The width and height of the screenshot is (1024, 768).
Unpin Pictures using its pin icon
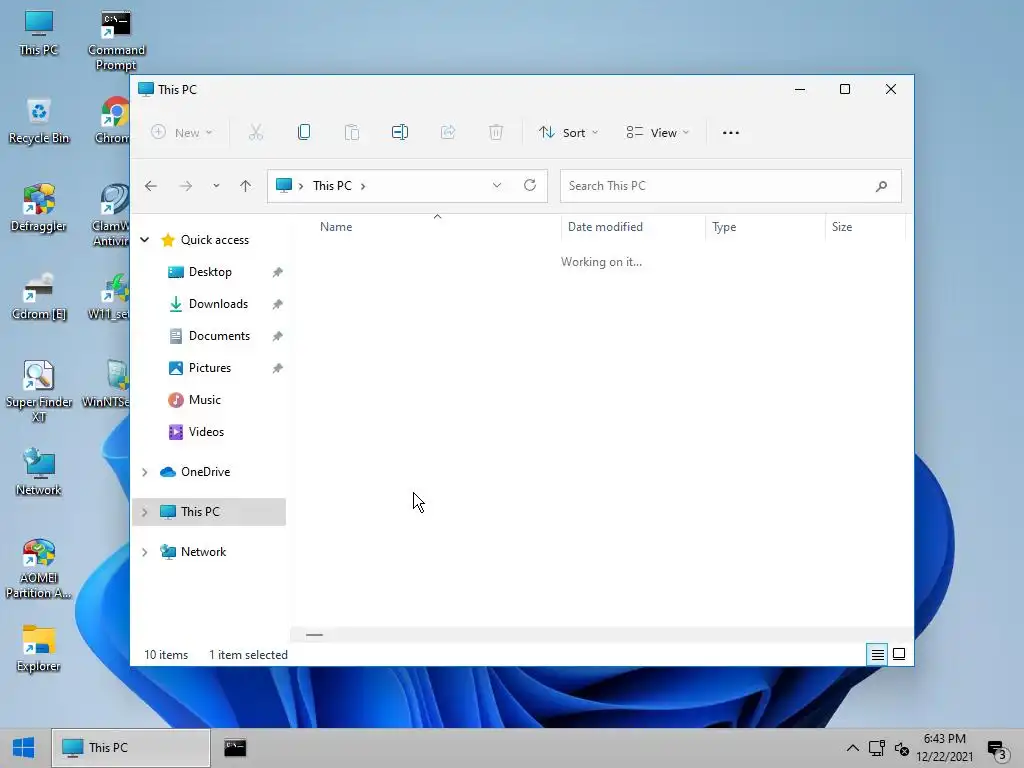pos(278,368)
